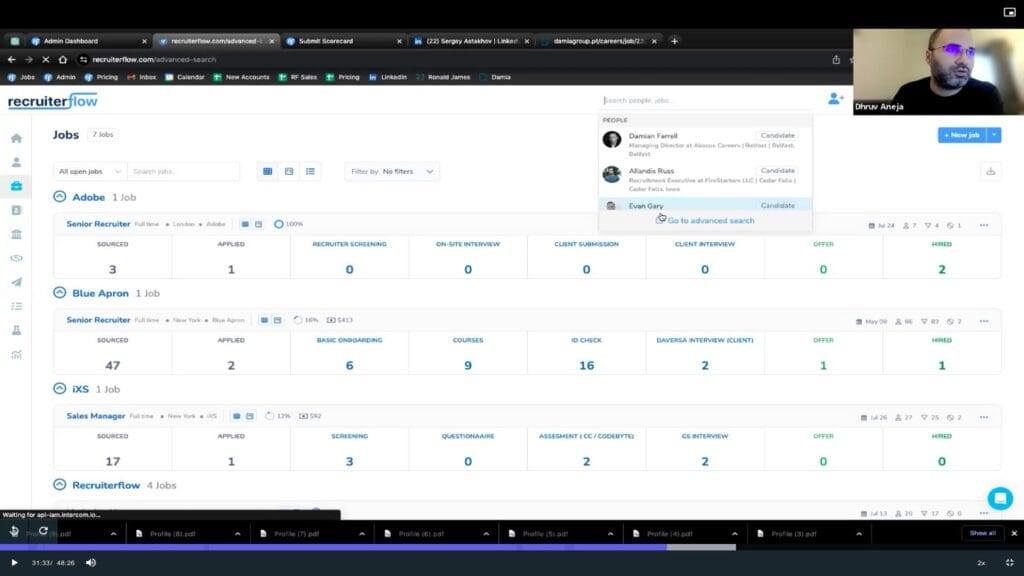Collapse the Adobe company group
The height and width of the screenshot is (576, 1024).
(59, 197)
